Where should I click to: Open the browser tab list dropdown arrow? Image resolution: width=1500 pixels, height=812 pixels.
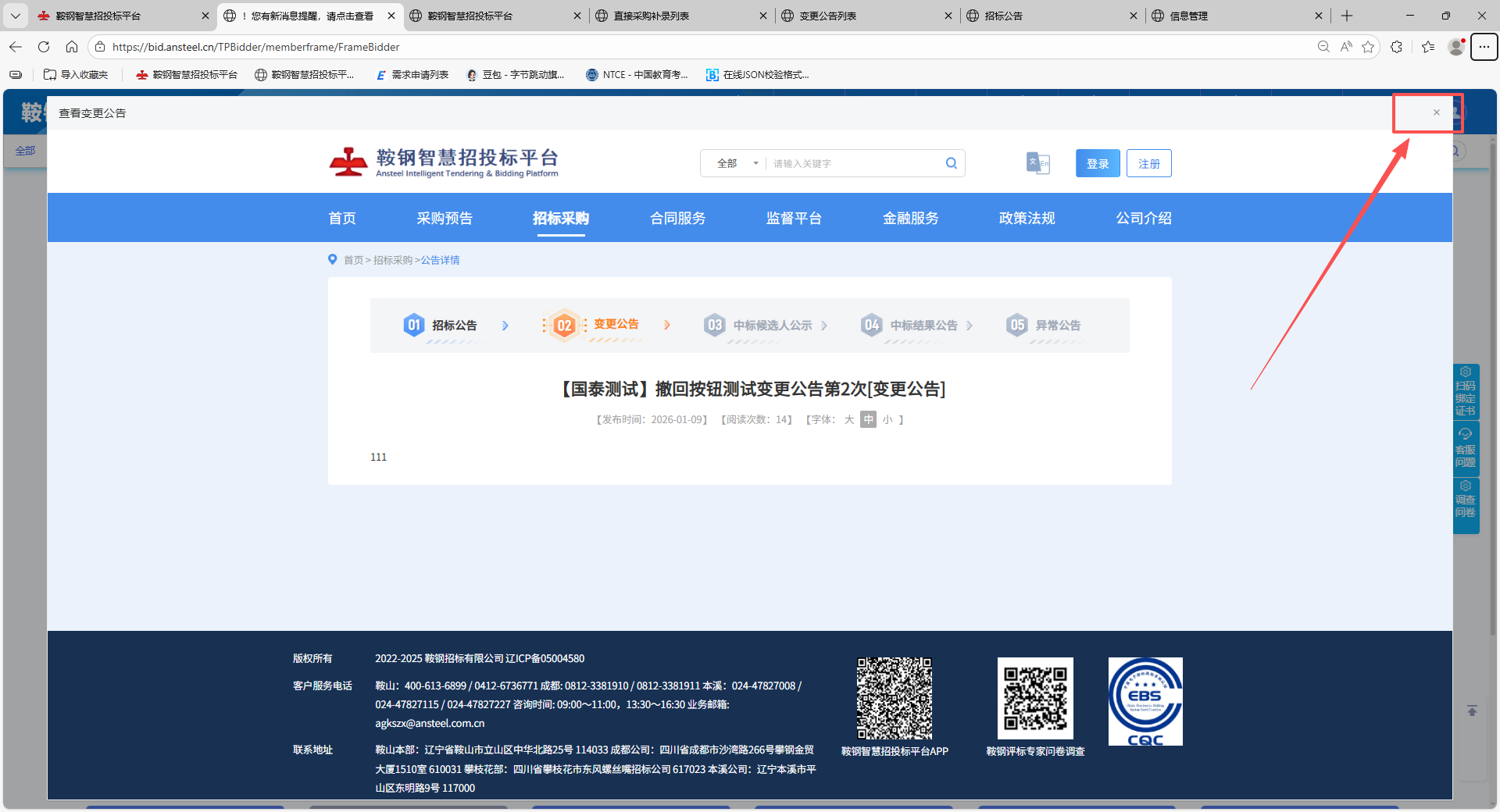coord(15,16)
